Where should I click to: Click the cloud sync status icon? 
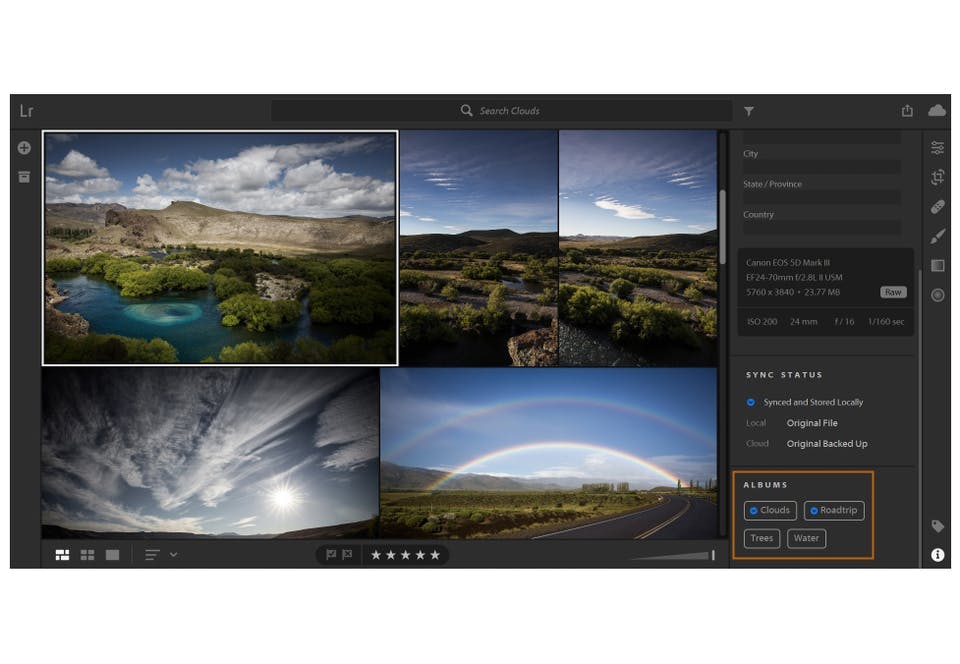coord(937,110)
